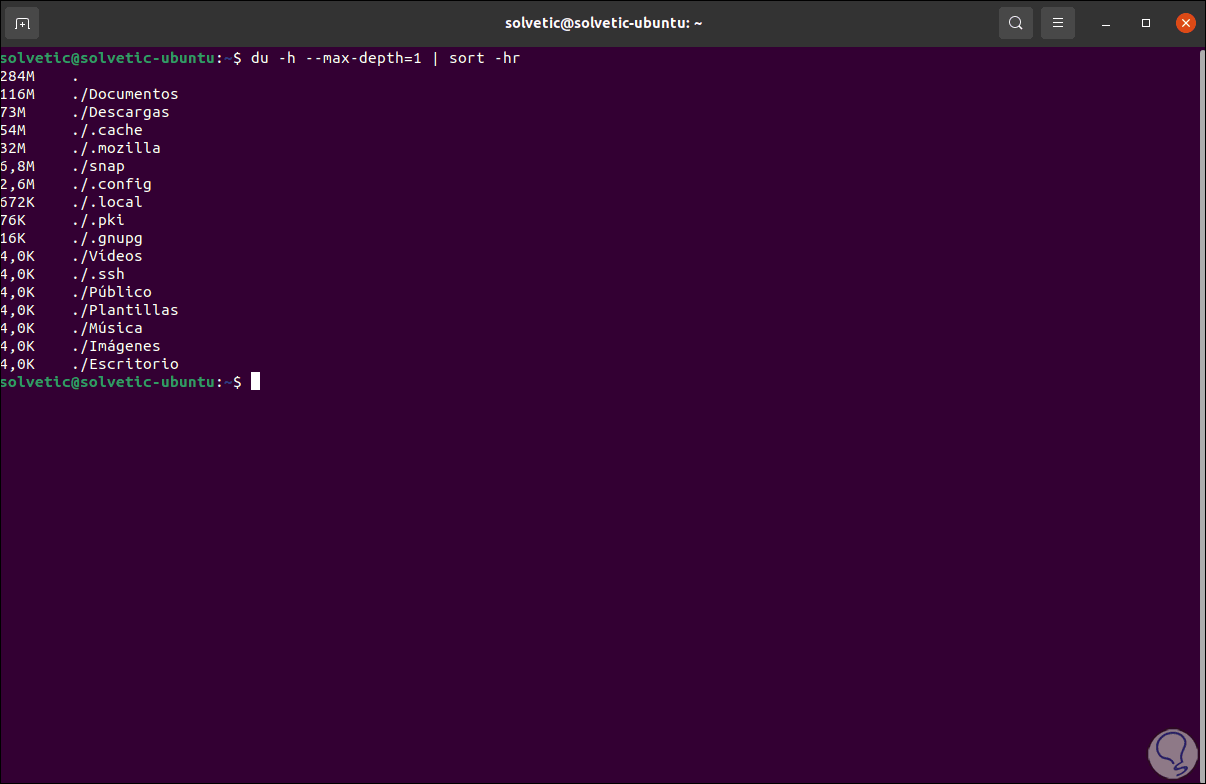
Task: Click the 116M size value
Action: tap(18, 94)
